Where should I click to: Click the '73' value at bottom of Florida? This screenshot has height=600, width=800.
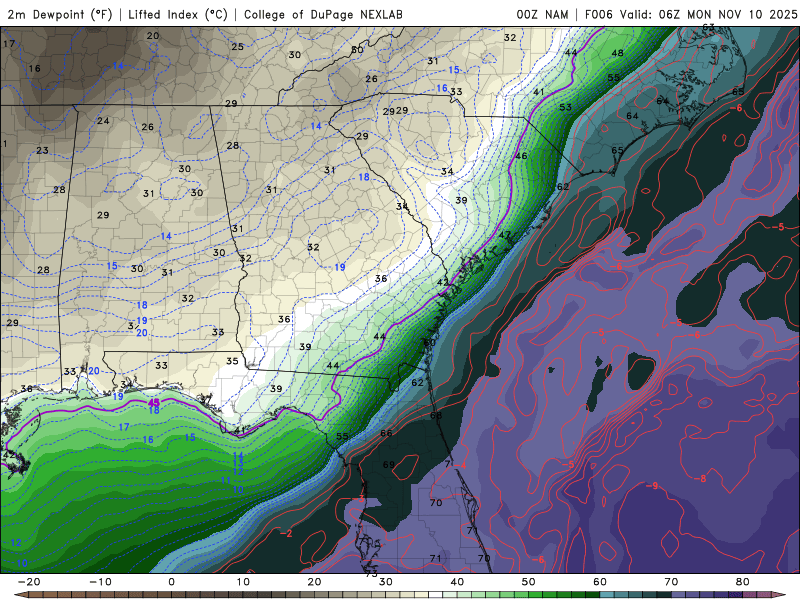(371, 574)
